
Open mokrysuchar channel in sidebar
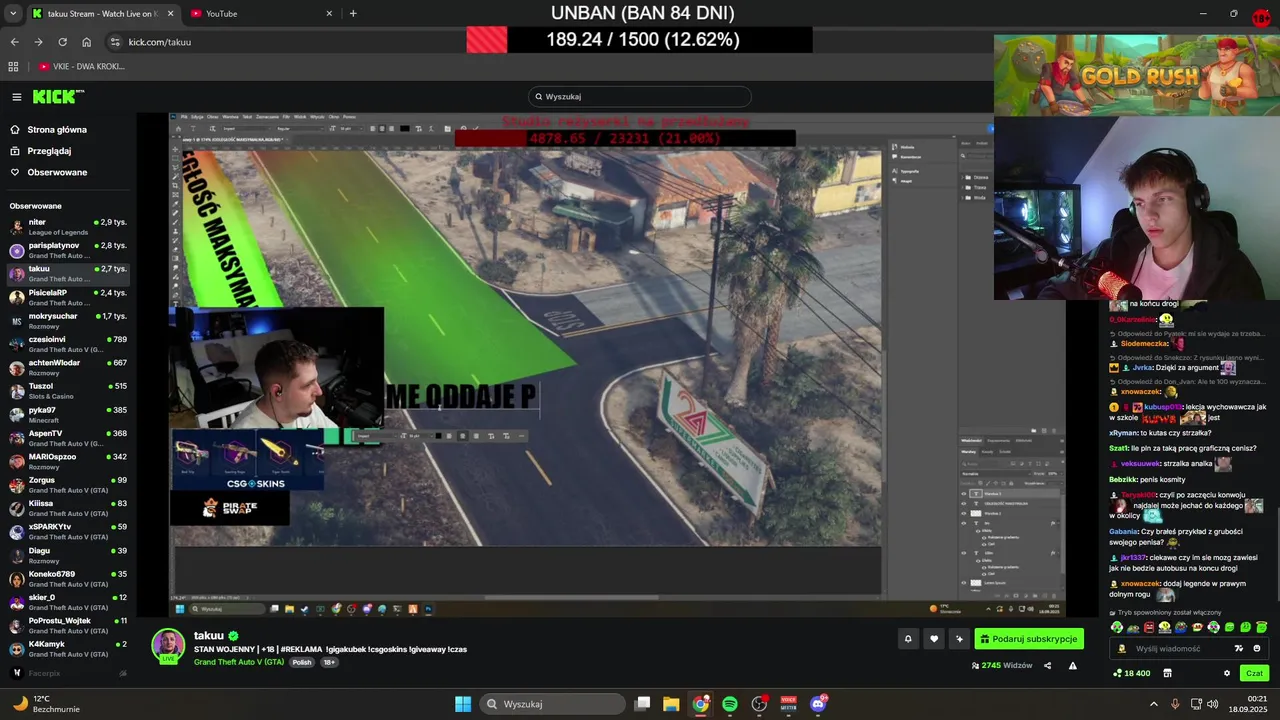point(68,320)
